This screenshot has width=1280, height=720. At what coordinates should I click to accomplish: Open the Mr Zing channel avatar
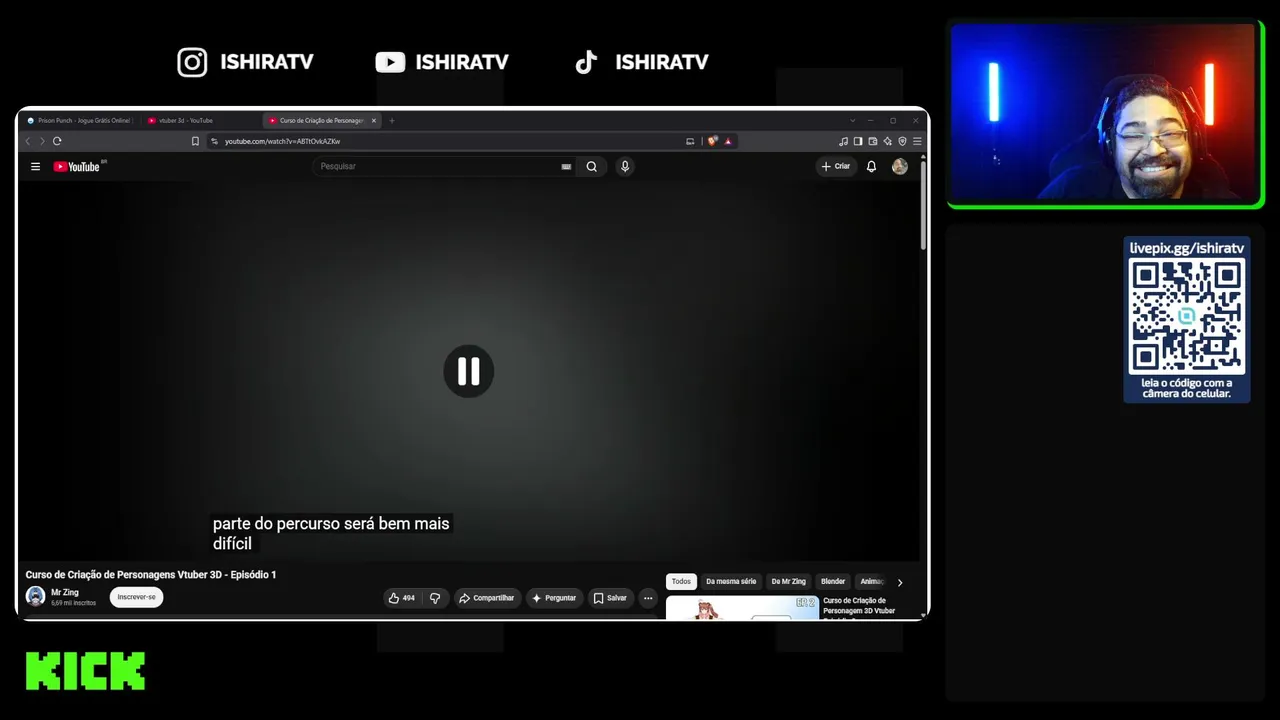tap(35, 597)
